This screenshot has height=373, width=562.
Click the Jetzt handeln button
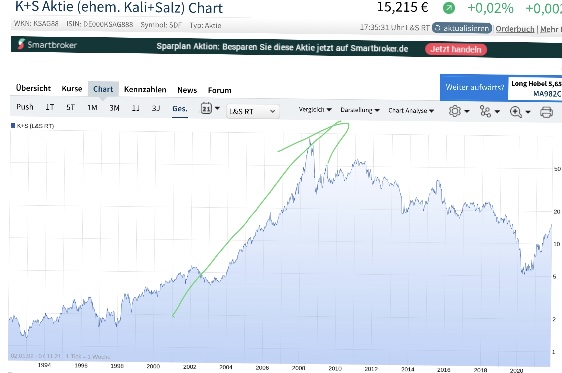[456, 49]
